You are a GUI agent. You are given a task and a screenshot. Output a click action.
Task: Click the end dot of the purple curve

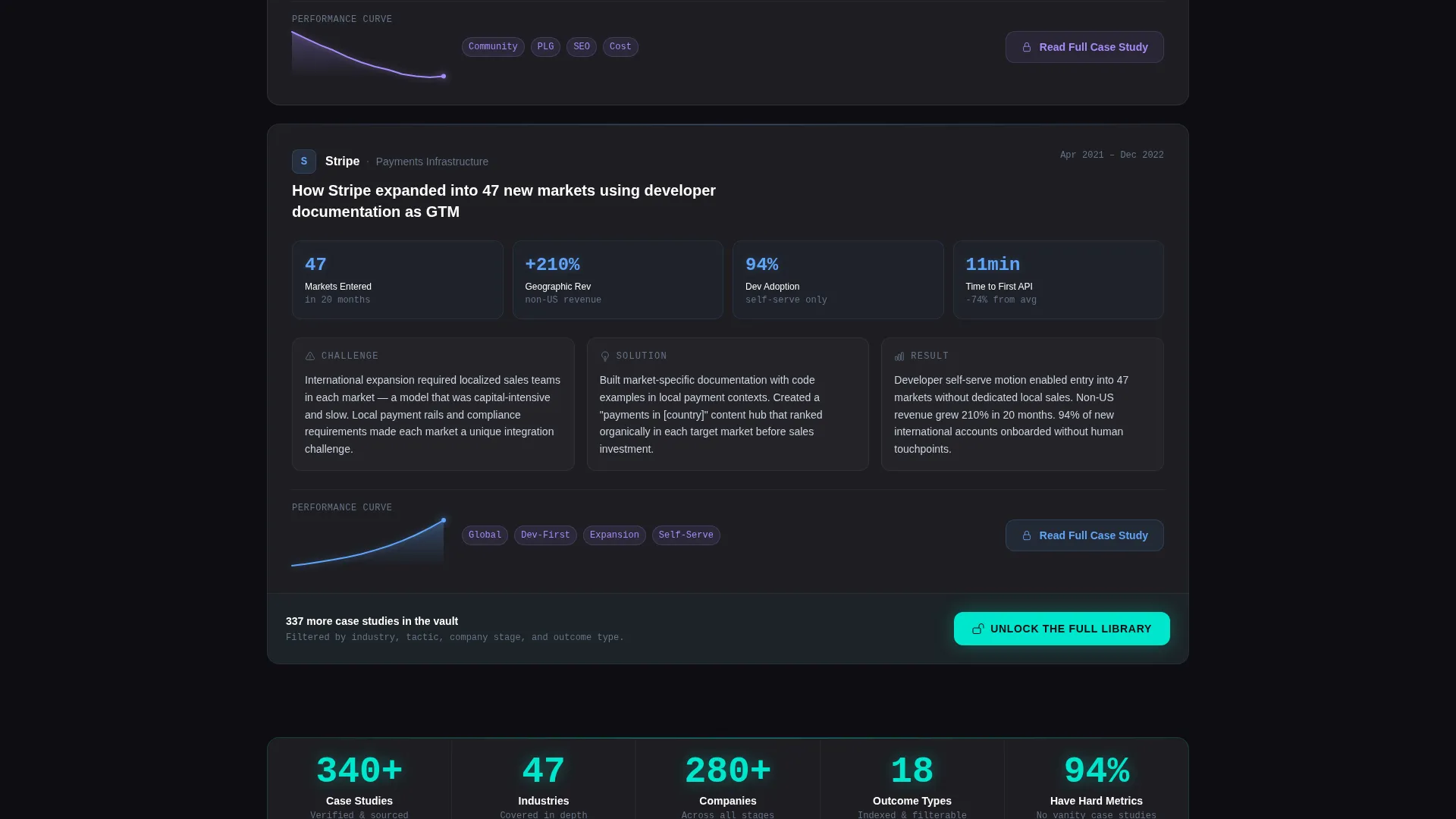(x=444, y=76)
